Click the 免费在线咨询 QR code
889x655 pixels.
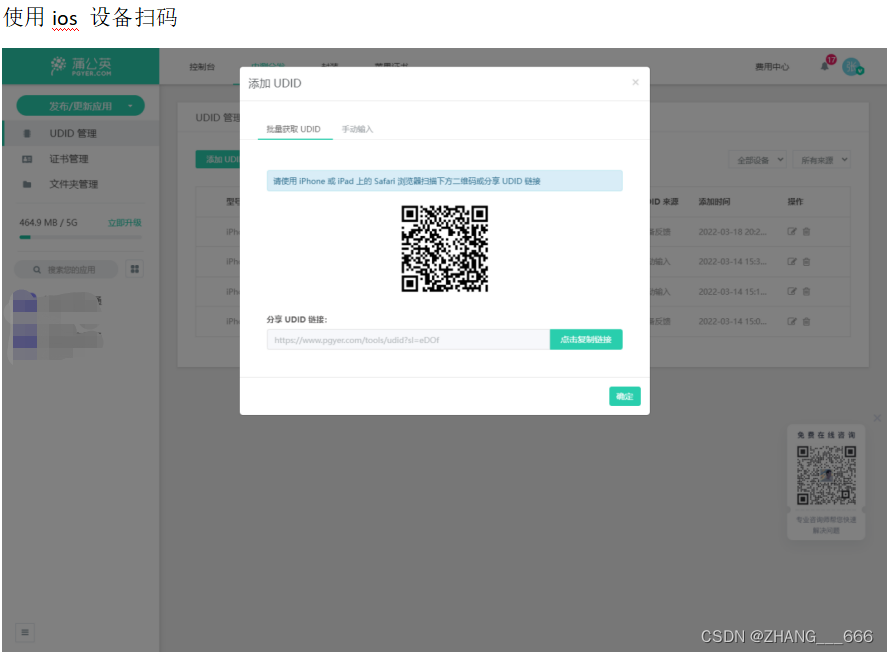click(826, 475)
